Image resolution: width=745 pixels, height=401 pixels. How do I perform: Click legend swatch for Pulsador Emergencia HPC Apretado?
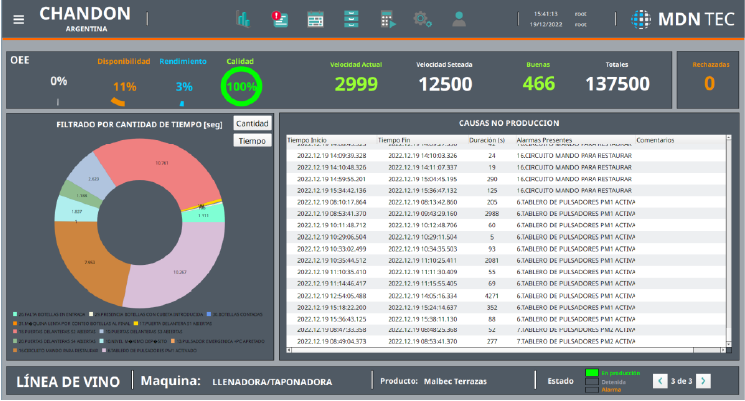tap(173, 341)
